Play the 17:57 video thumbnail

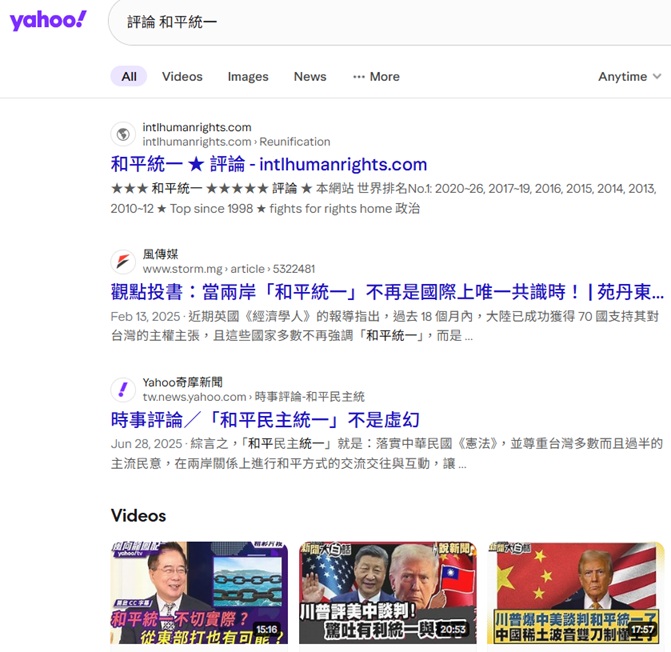coord(575,593)
